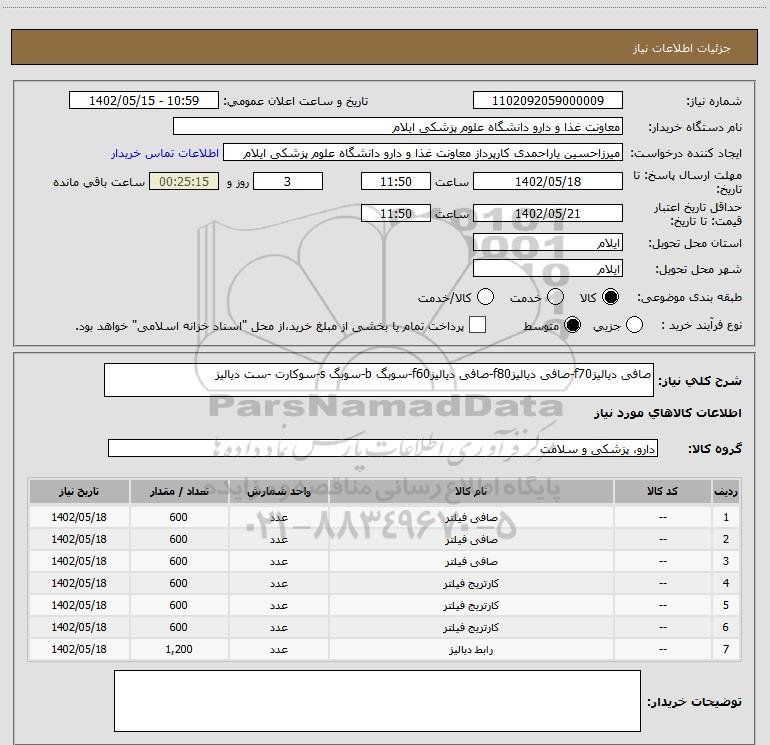The width and height of the screenshot is (770, 745).
Task: Click the واحد شمارش column header
Action: point(278,491)
